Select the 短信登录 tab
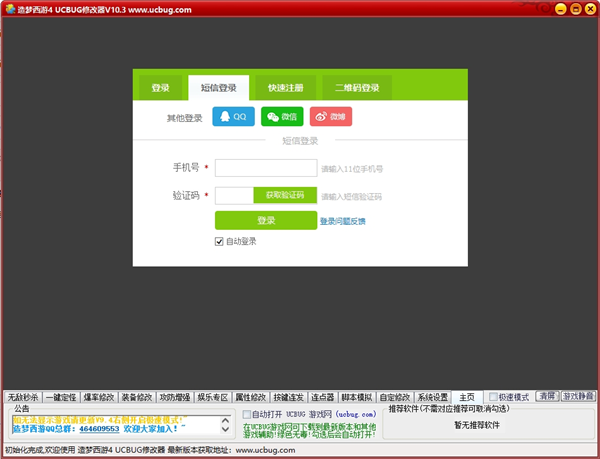 (218, 88)
